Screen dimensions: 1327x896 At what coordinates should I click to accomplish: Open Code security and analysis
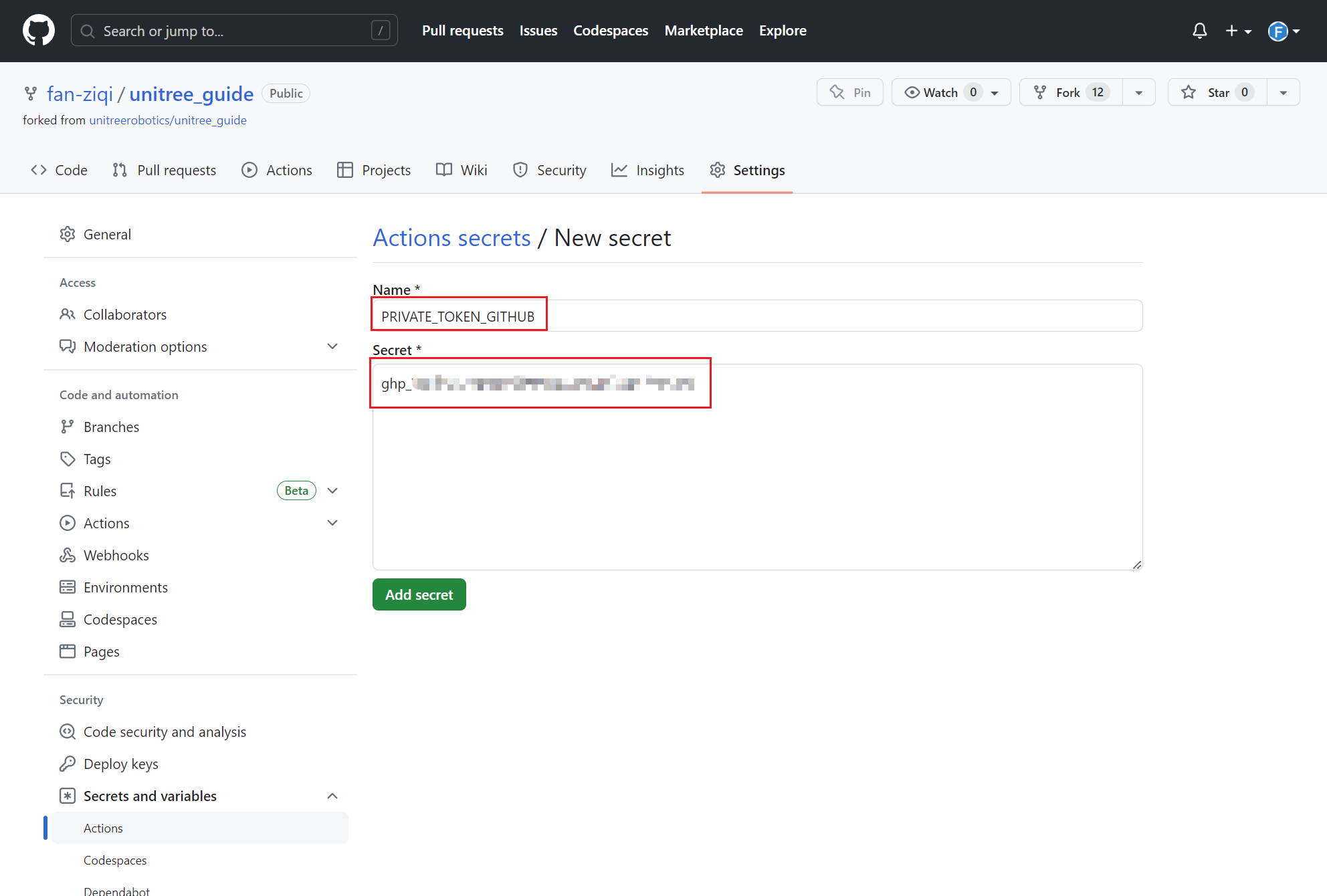pyautogui.click(x=200, y=732)
